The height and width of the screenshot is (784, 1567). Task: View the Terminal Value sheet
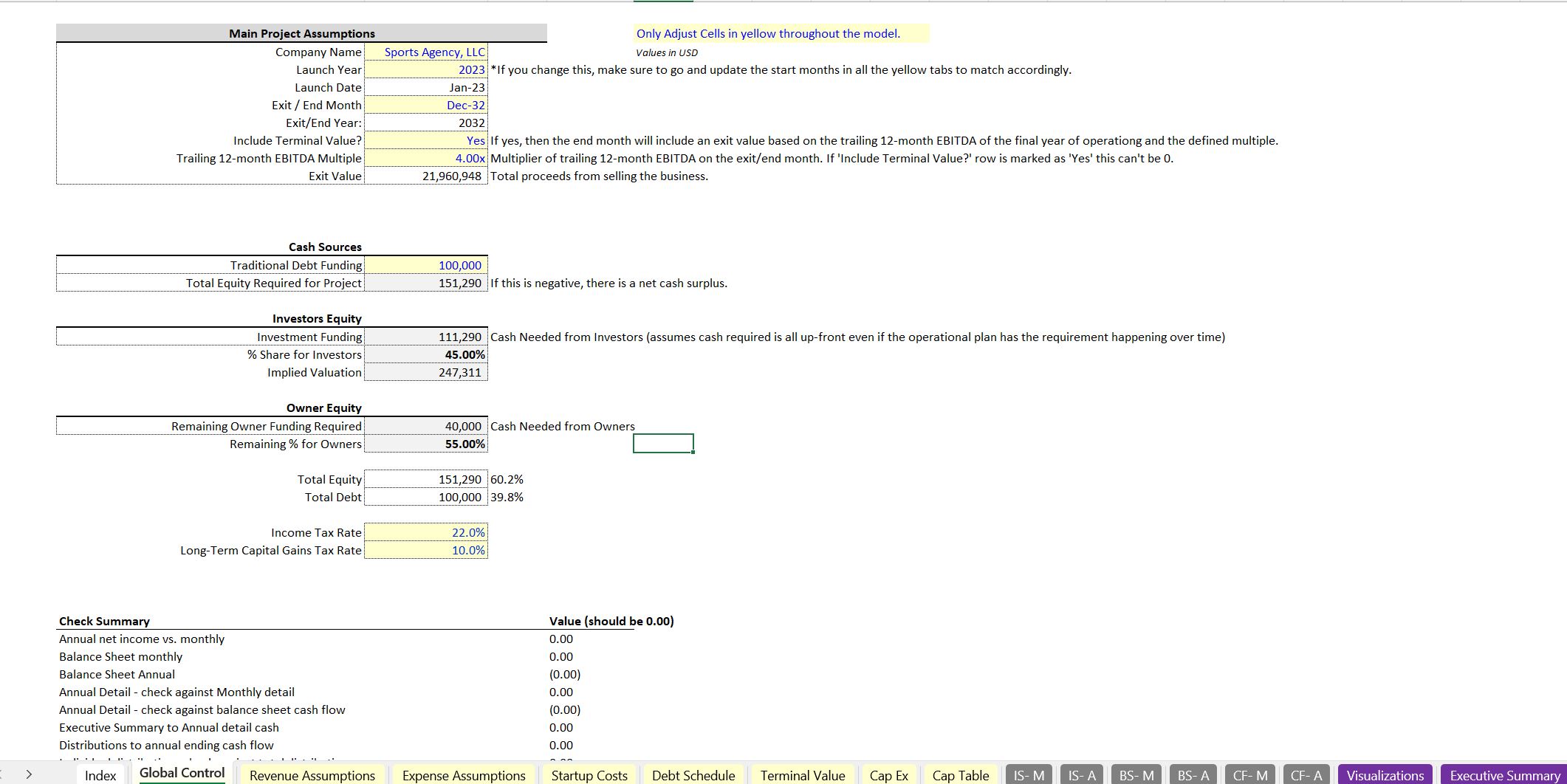(801, 775)
